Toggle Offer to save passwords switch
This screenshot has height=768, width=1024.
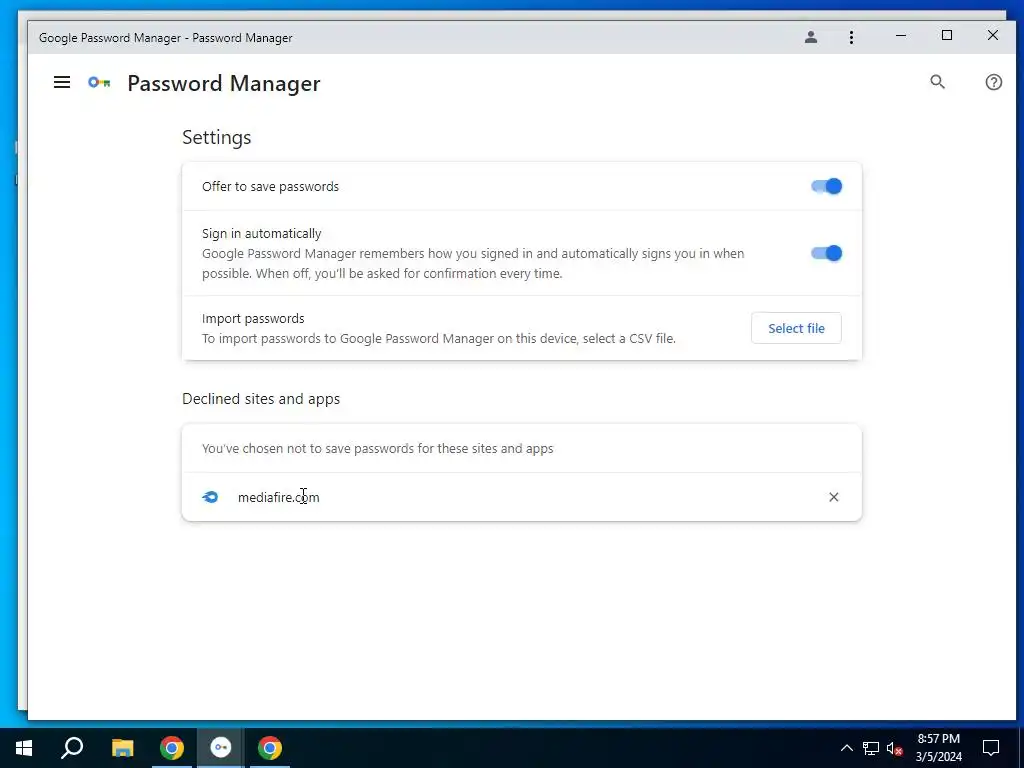pos(826,186)
